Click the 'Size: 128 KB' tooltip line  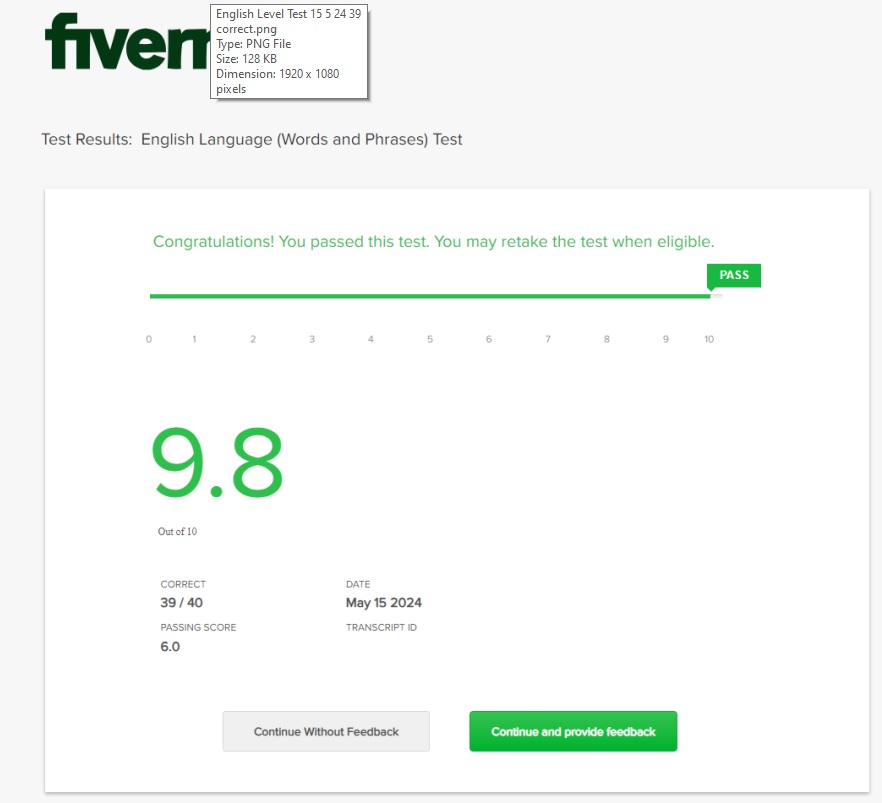tap(246, 58)
